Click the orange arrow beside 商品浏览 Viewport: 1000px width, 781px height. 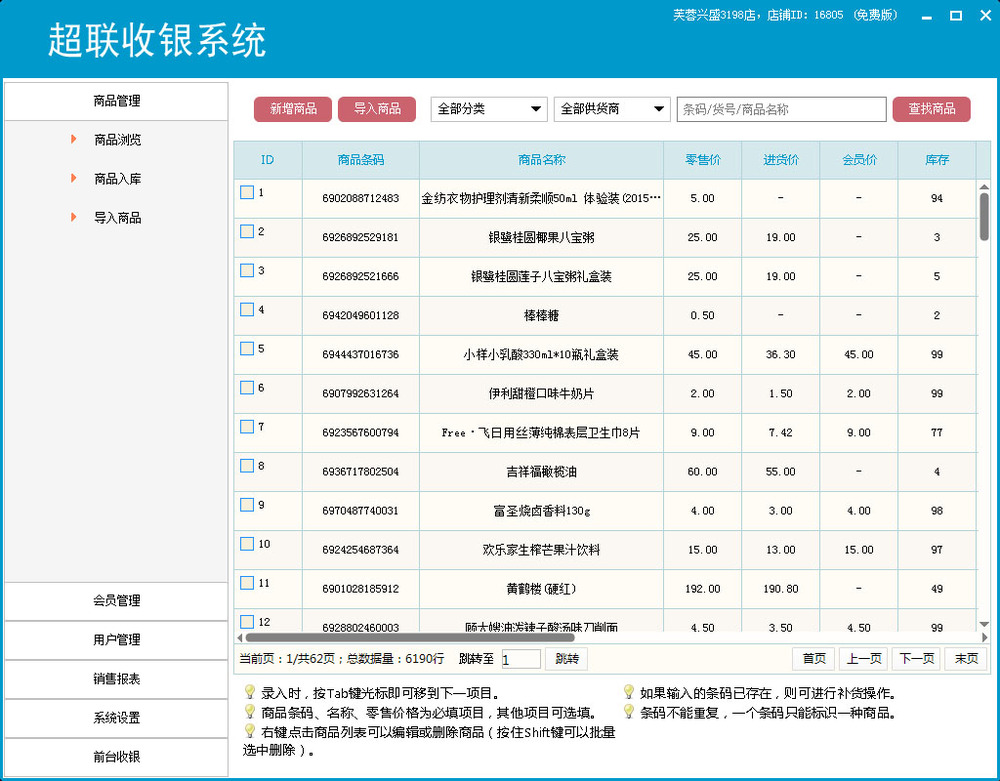tap(74, 139)
